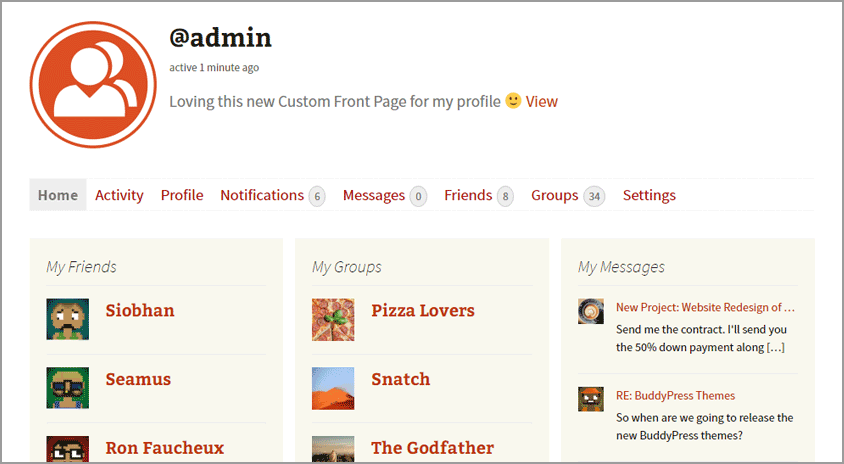Click the BuddyPress Themes message sender avatar

tap(591, 399)
